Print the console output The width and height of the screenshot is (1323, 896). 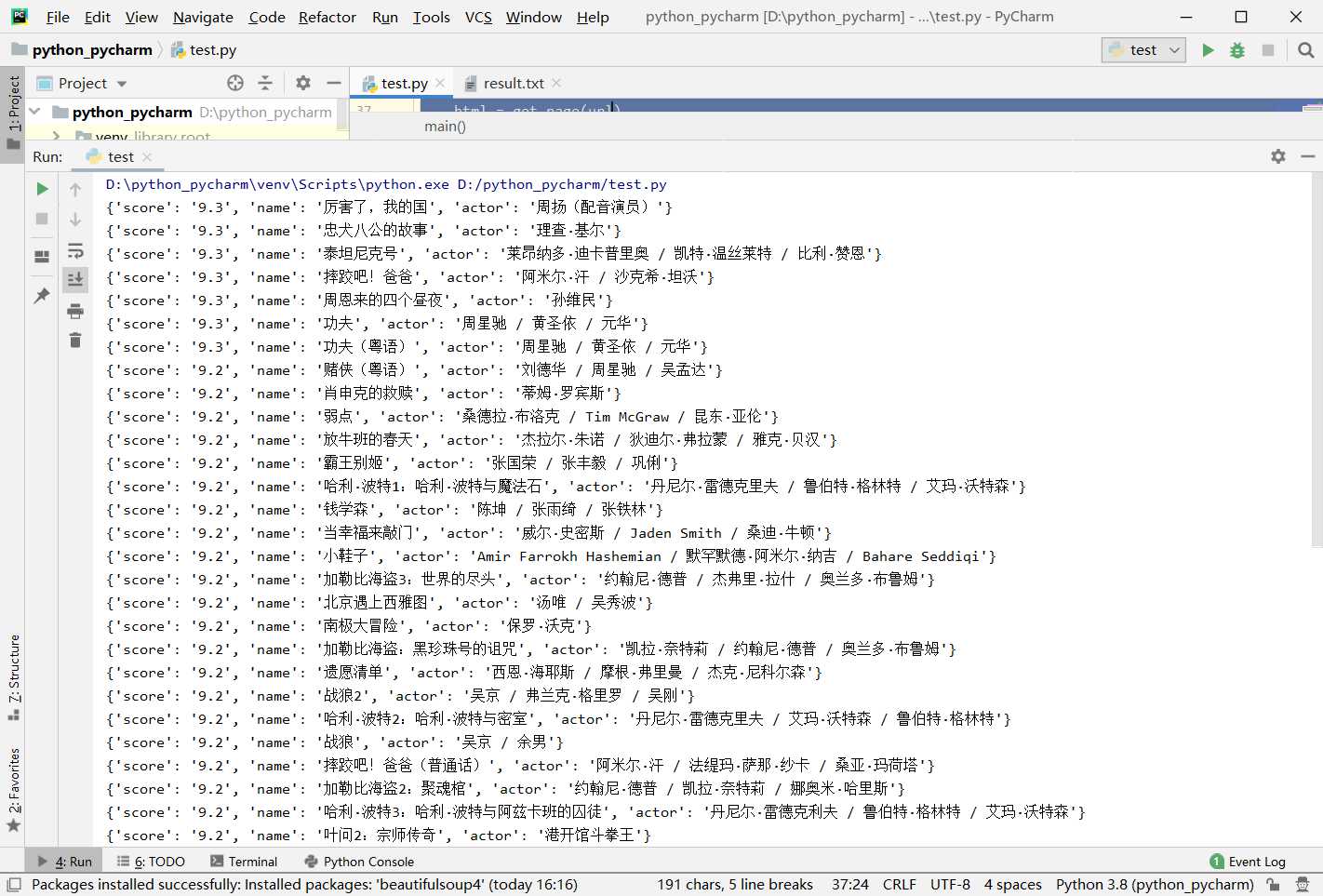[75, 311]
